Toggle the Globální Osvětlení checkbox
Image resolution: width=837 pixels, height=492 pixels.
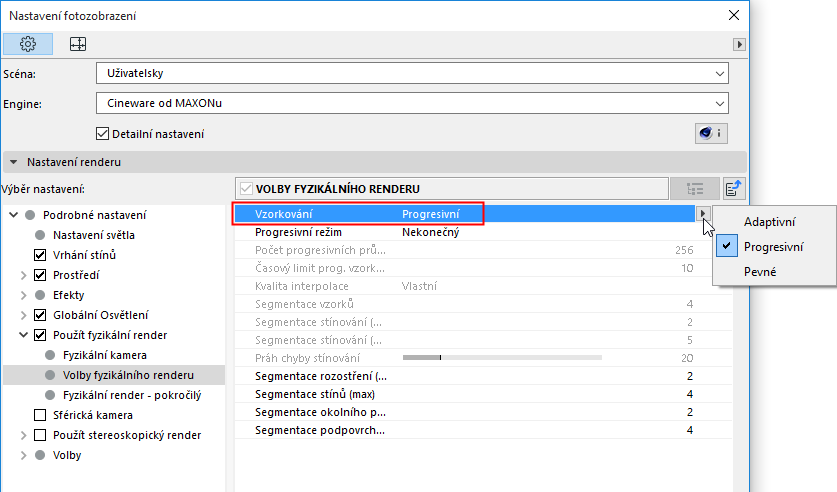[x=40, y=315]
